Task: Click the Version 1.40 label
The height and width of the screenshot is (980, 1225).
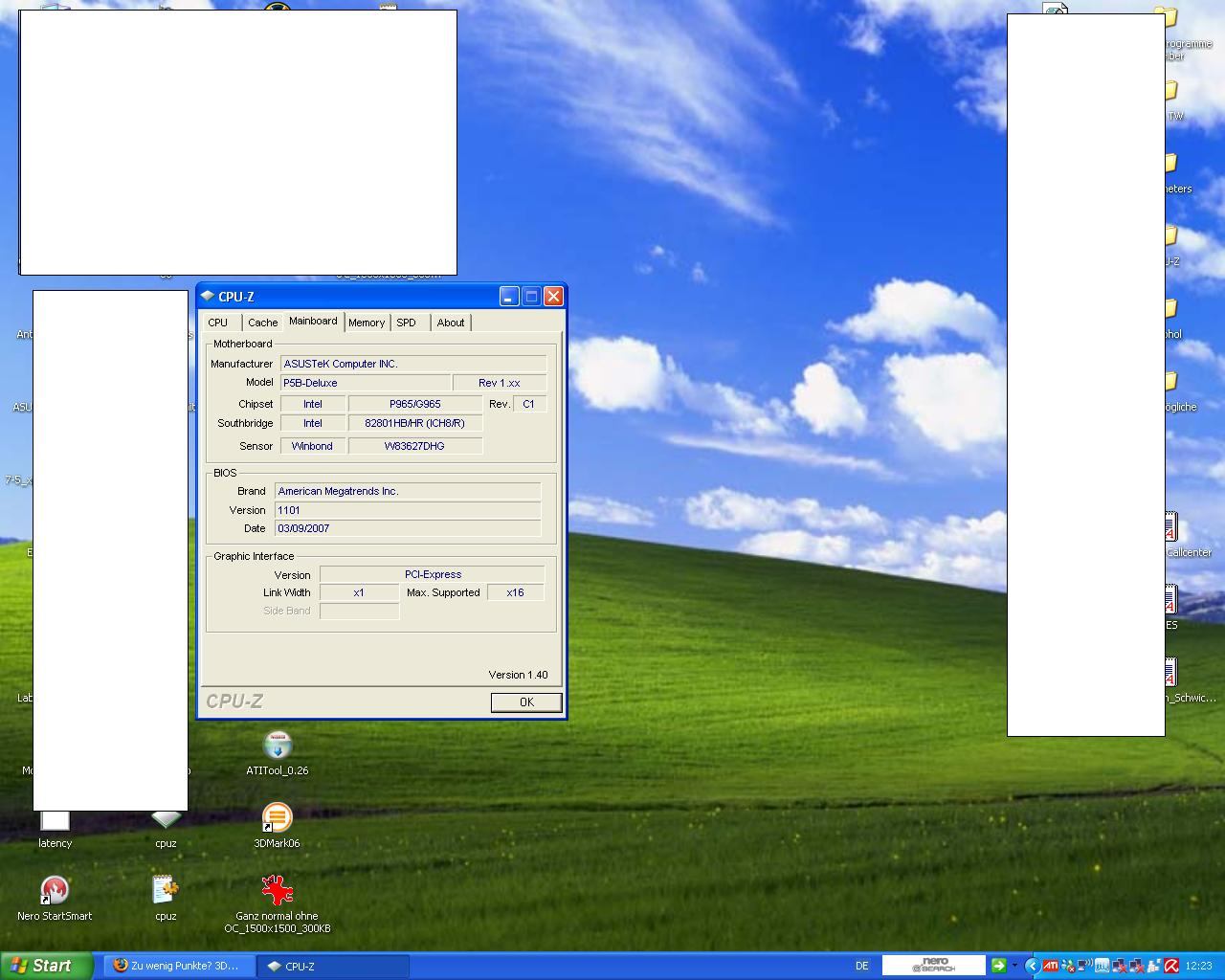Action: tap(518, 675)
